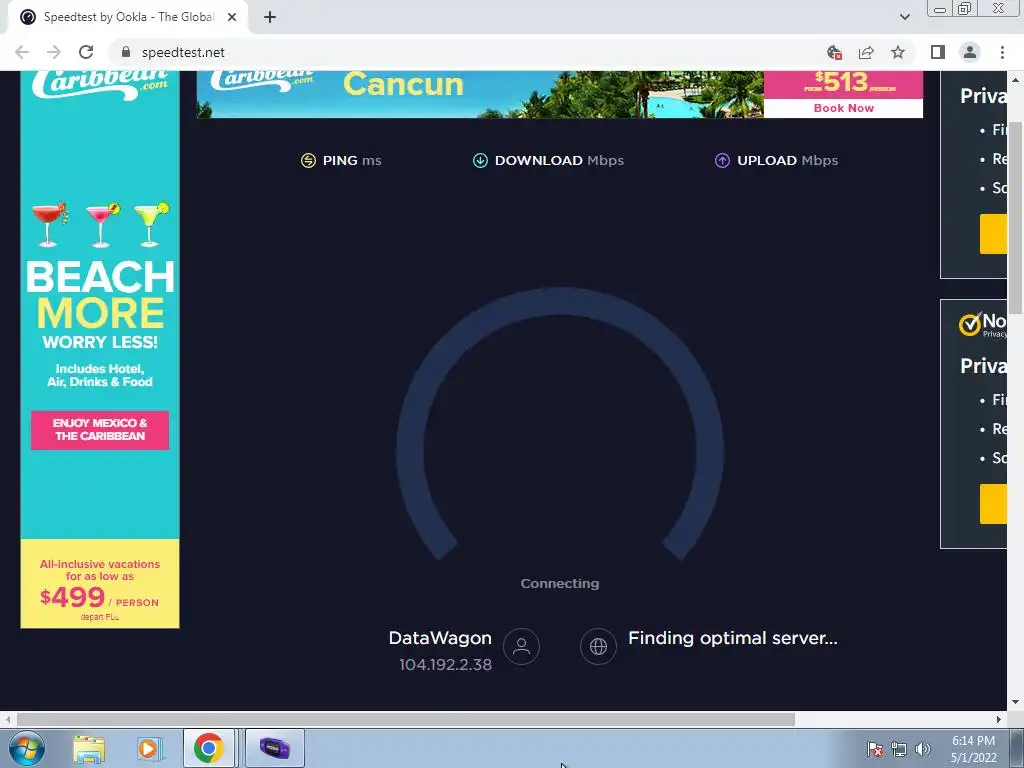Open the Chrome profile avatar

(970, 52)
